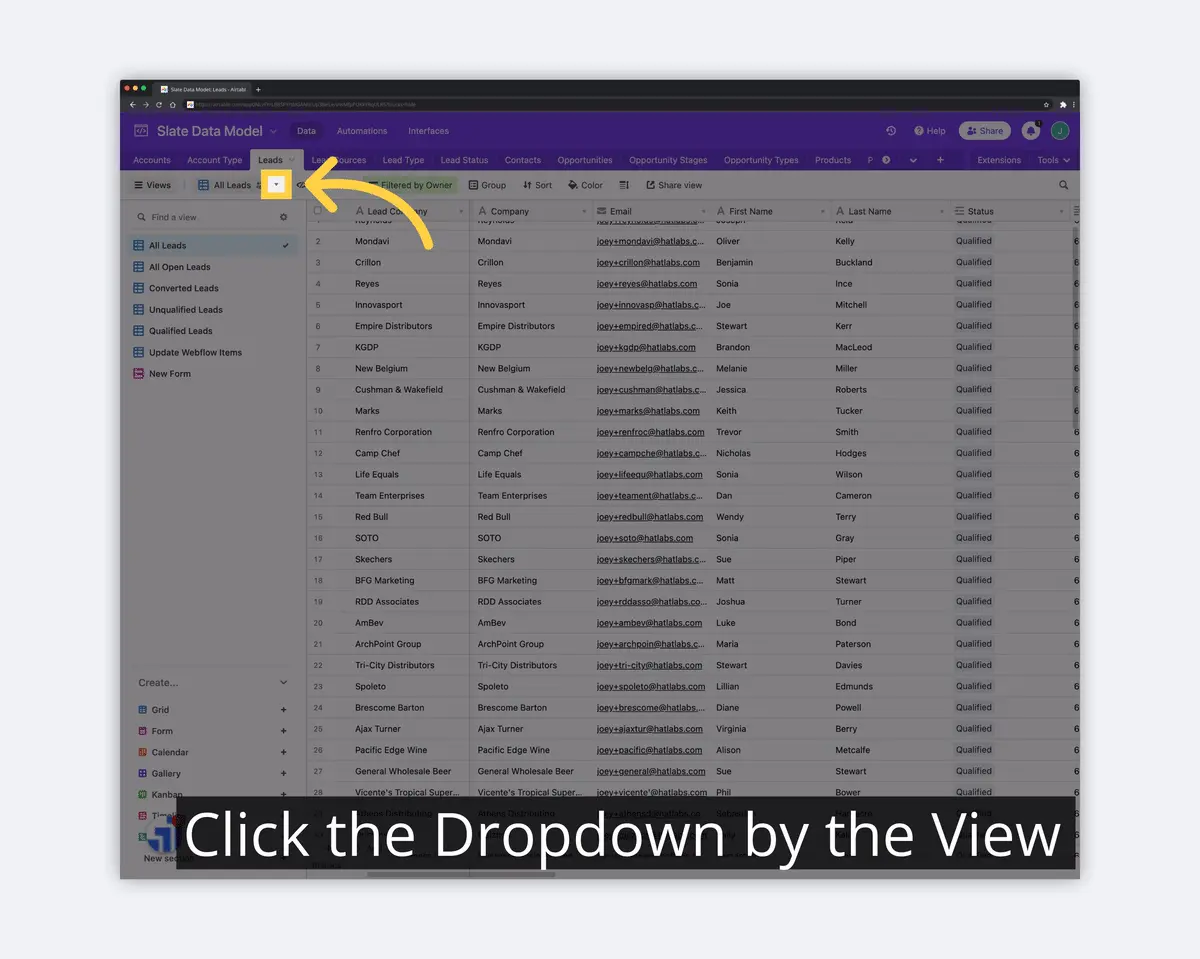Click Share view button
The image size is (1200, 959).
click(674, 185)
